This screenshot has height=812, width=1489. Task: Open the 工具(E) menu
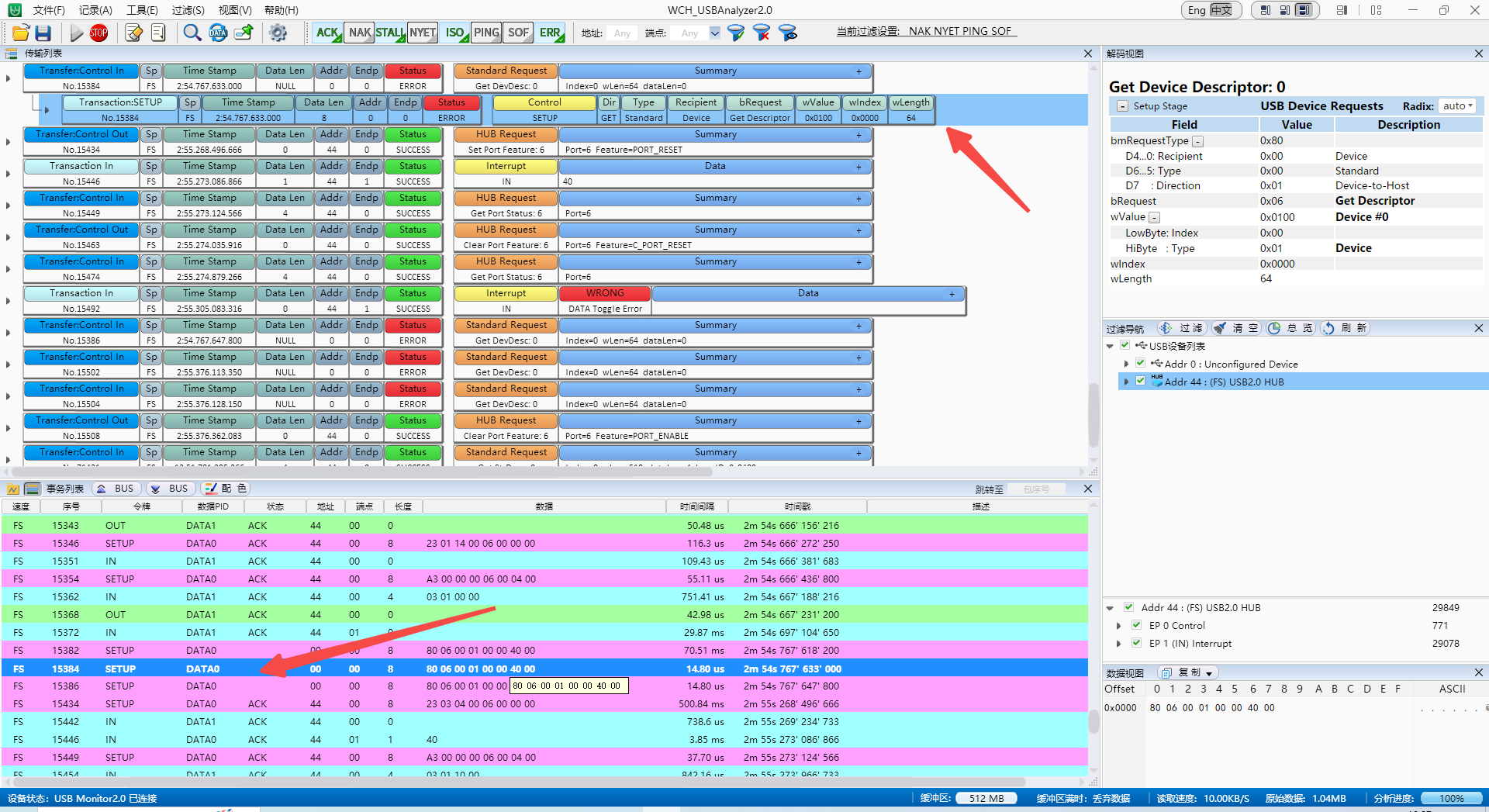tap(142, 10)
